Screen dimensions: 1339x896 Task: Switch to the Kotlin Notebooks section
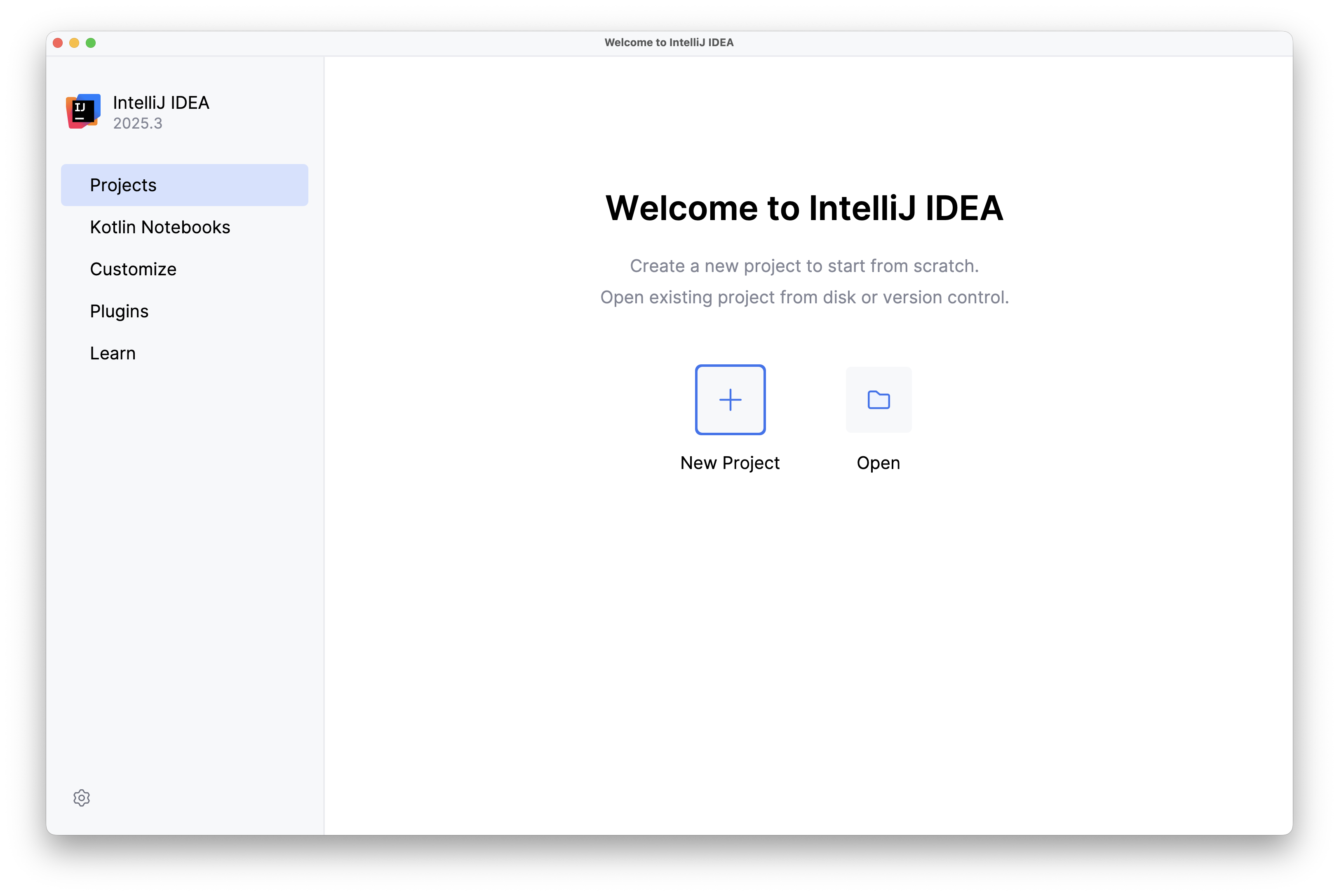coord(160,227)
